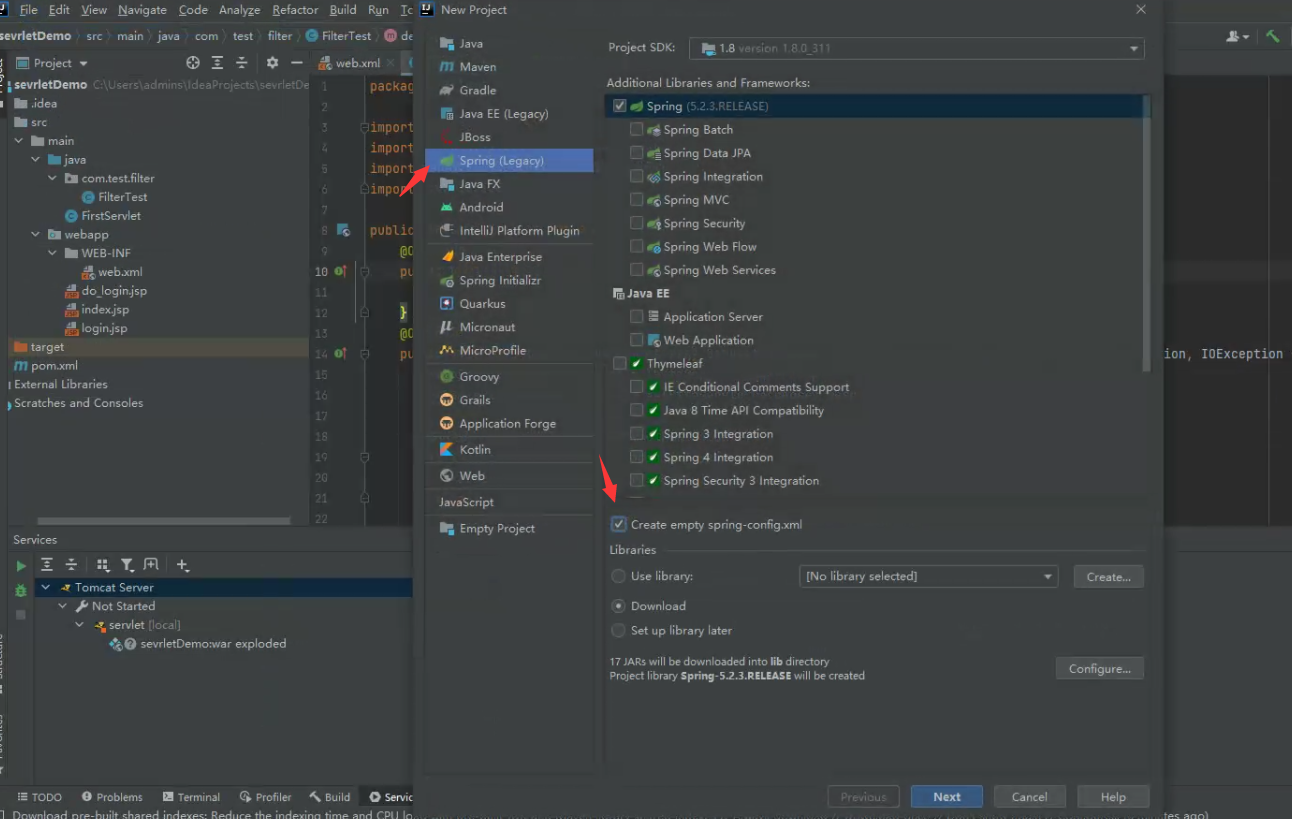Image resolution: width=1292 pixels, height=819 pixels.
Task: Open the Navigate menu
Action: [x=142, y=10]
